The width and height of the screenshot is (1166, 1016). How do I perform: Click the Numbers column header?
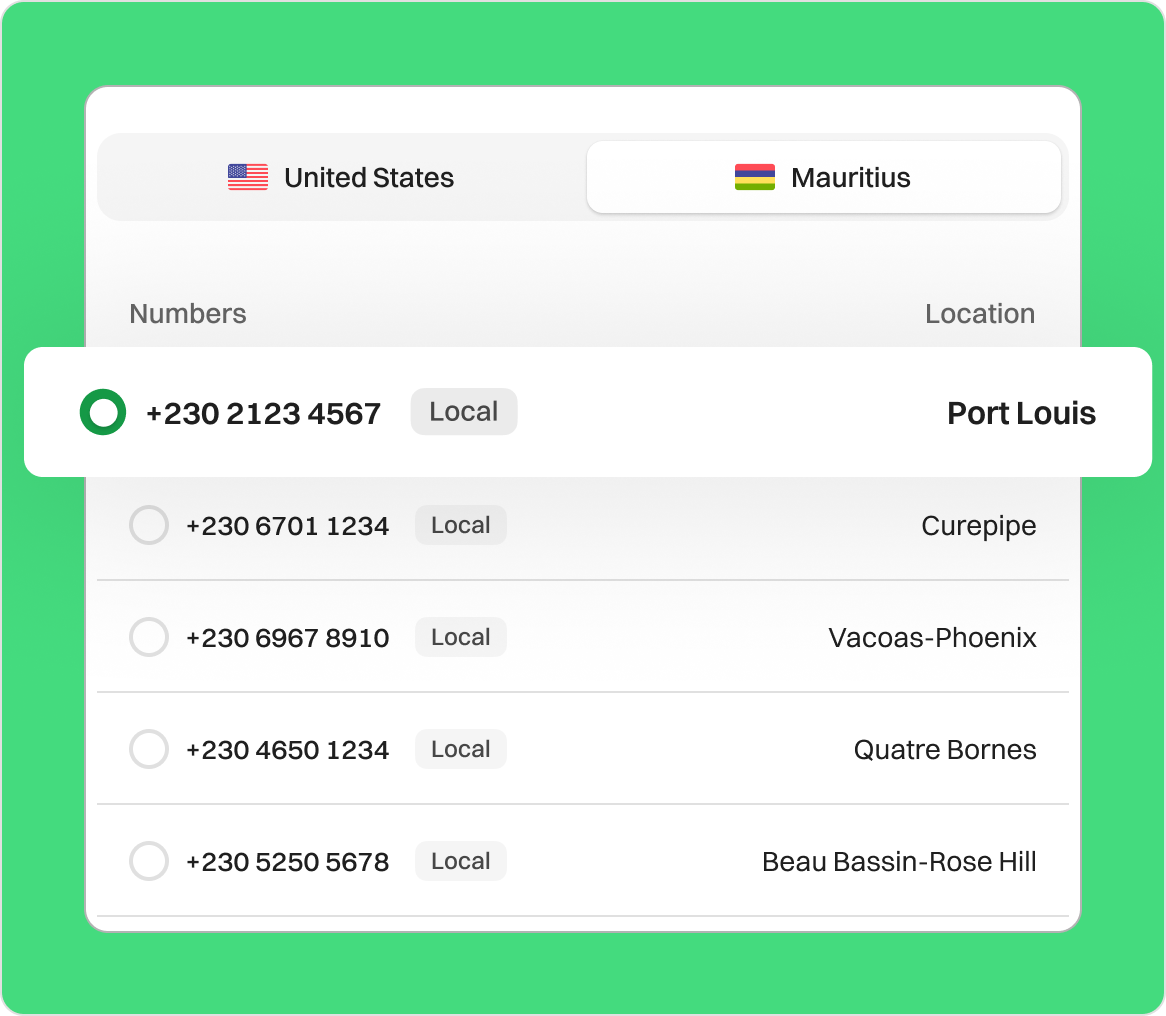pyautogui.click(x=188, y=314)
